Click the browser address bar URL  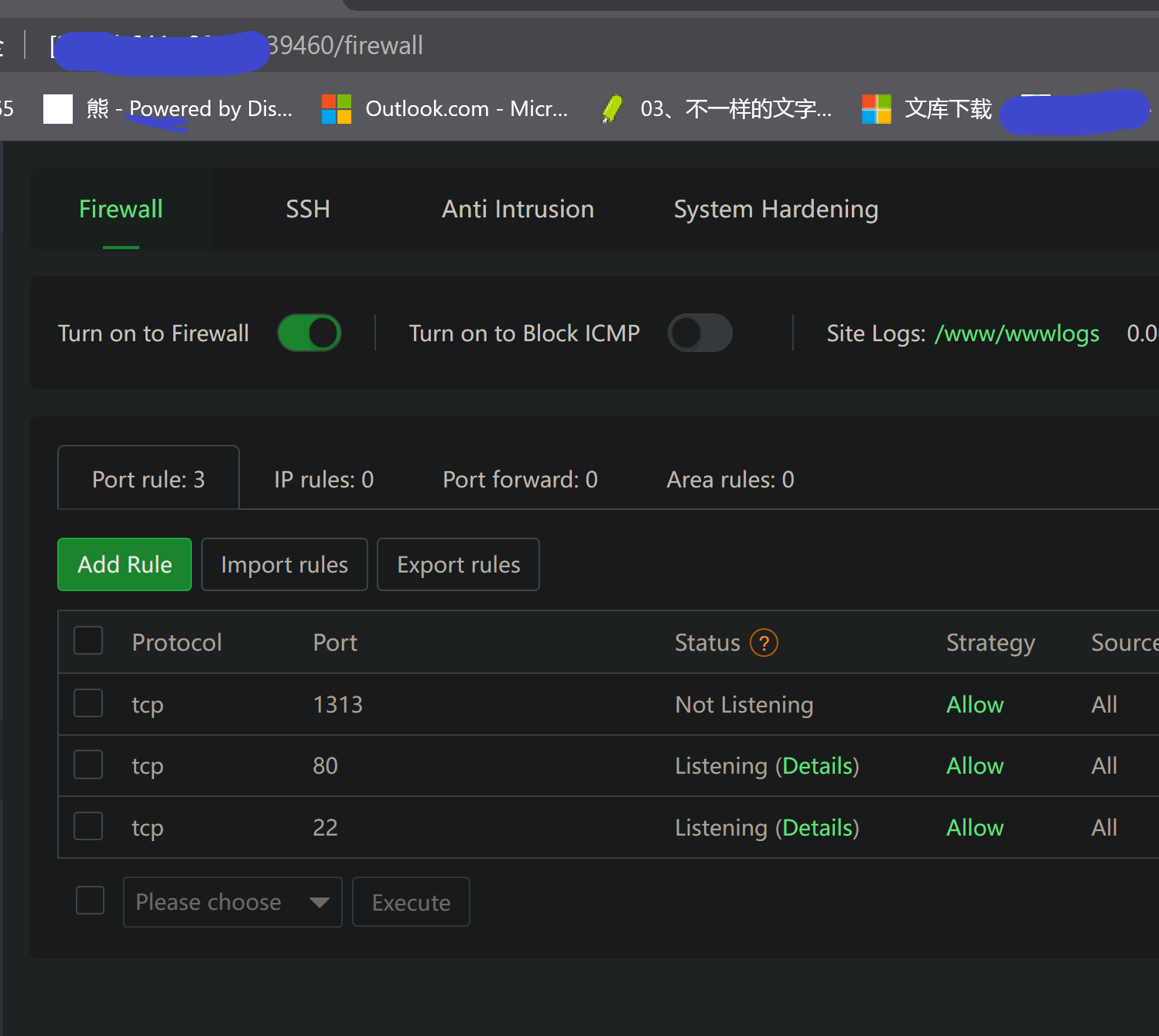pyautogui.click(x=345, y=46)
